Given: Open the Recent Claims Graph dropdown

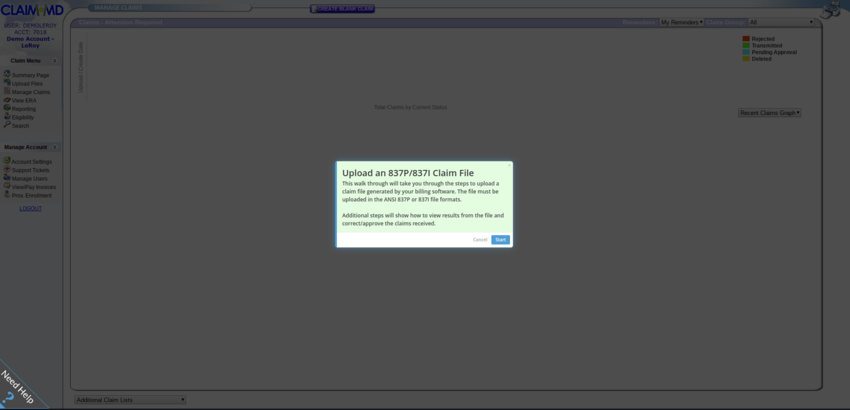Looking at the screenshot, I should 769,113.
